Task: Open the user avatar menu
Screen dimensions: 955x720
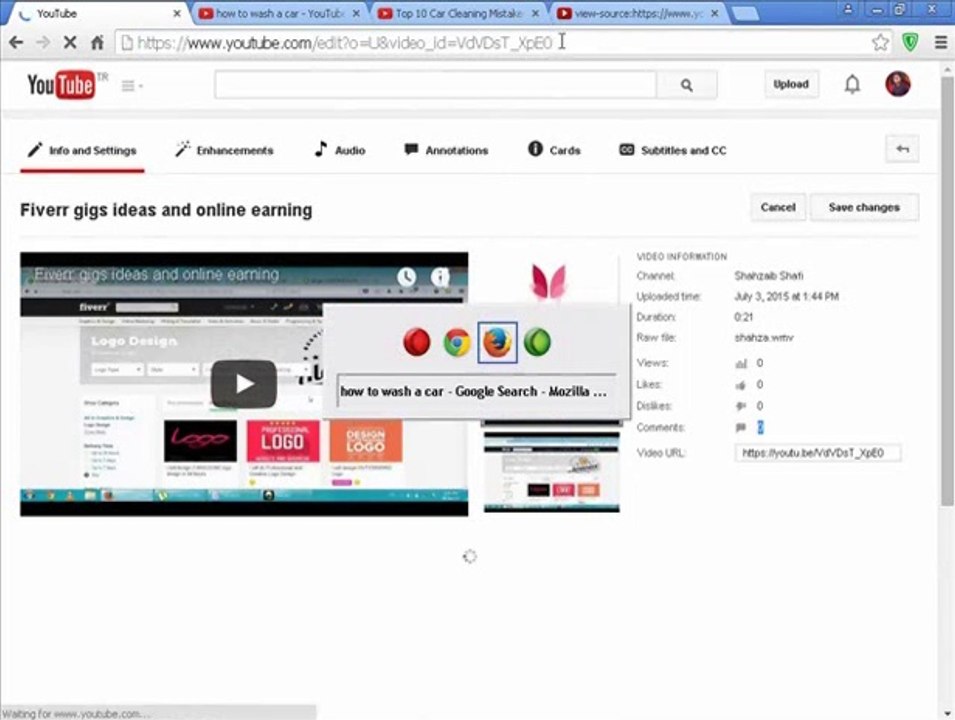Action: [898, 84]
